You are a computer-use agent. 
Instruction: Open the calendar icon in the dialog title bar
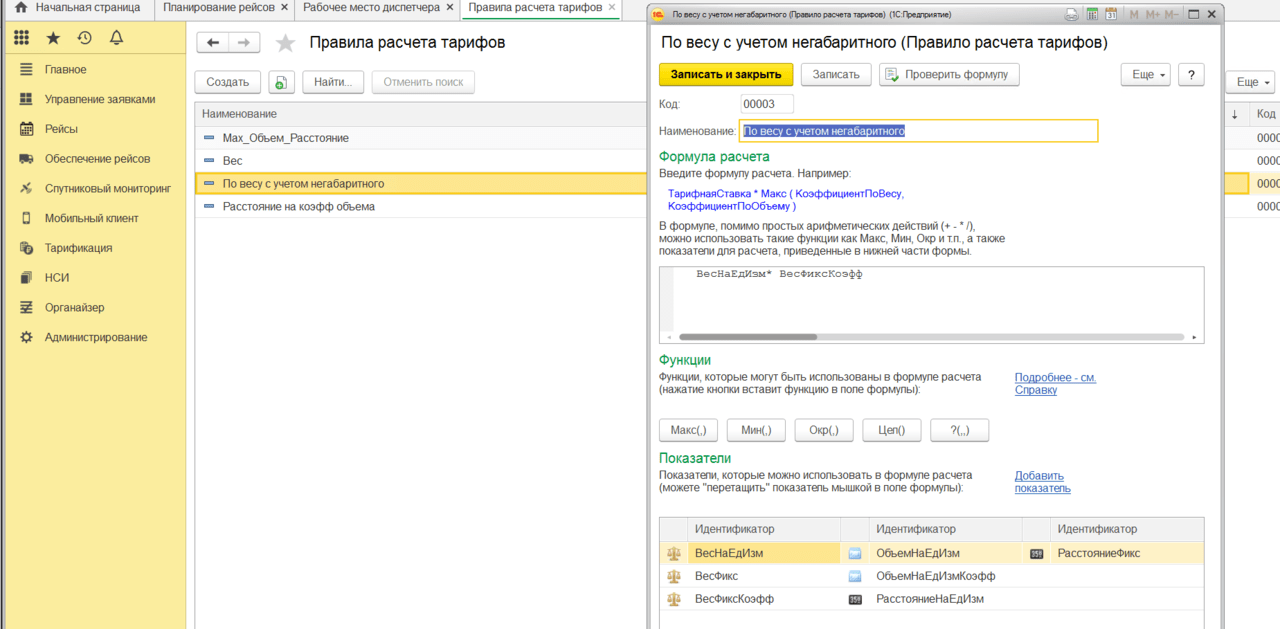(x=1111, y=15)
